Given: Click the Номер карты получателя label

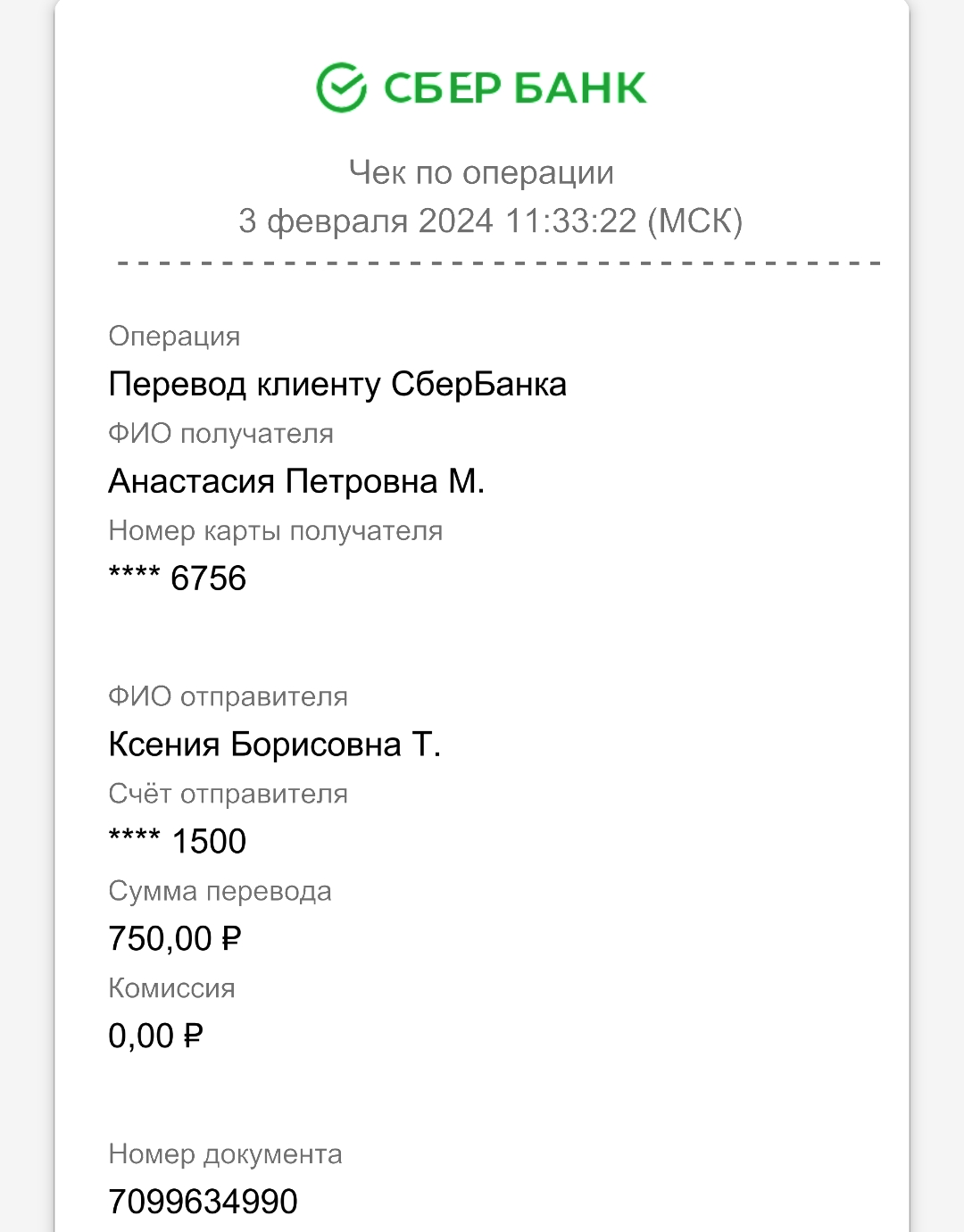Looking at the screenshot, I should click(x=275, y=531).
